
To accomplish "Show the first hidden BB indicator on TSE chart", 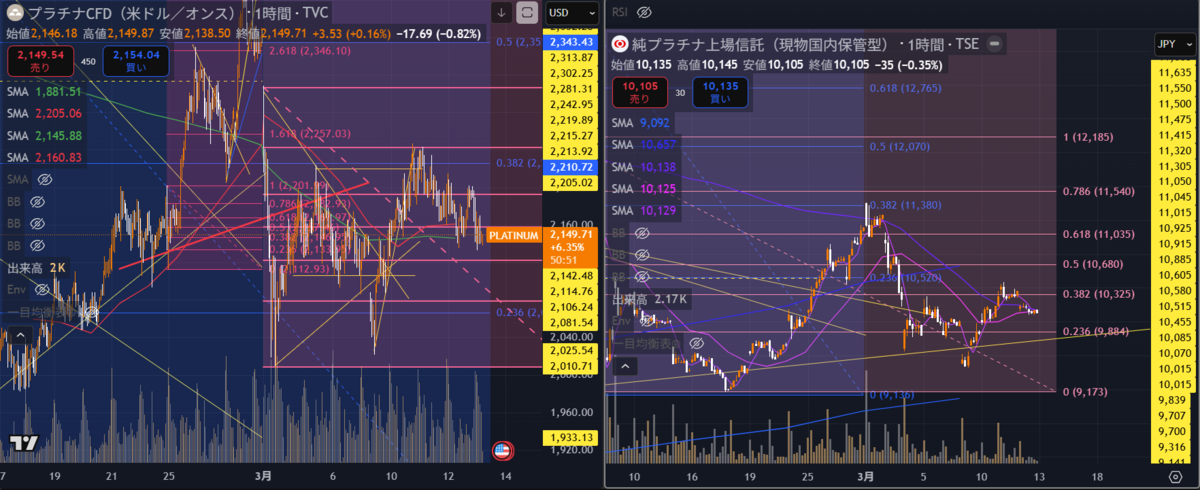I will pyautogui.click(x=641, y=232).
